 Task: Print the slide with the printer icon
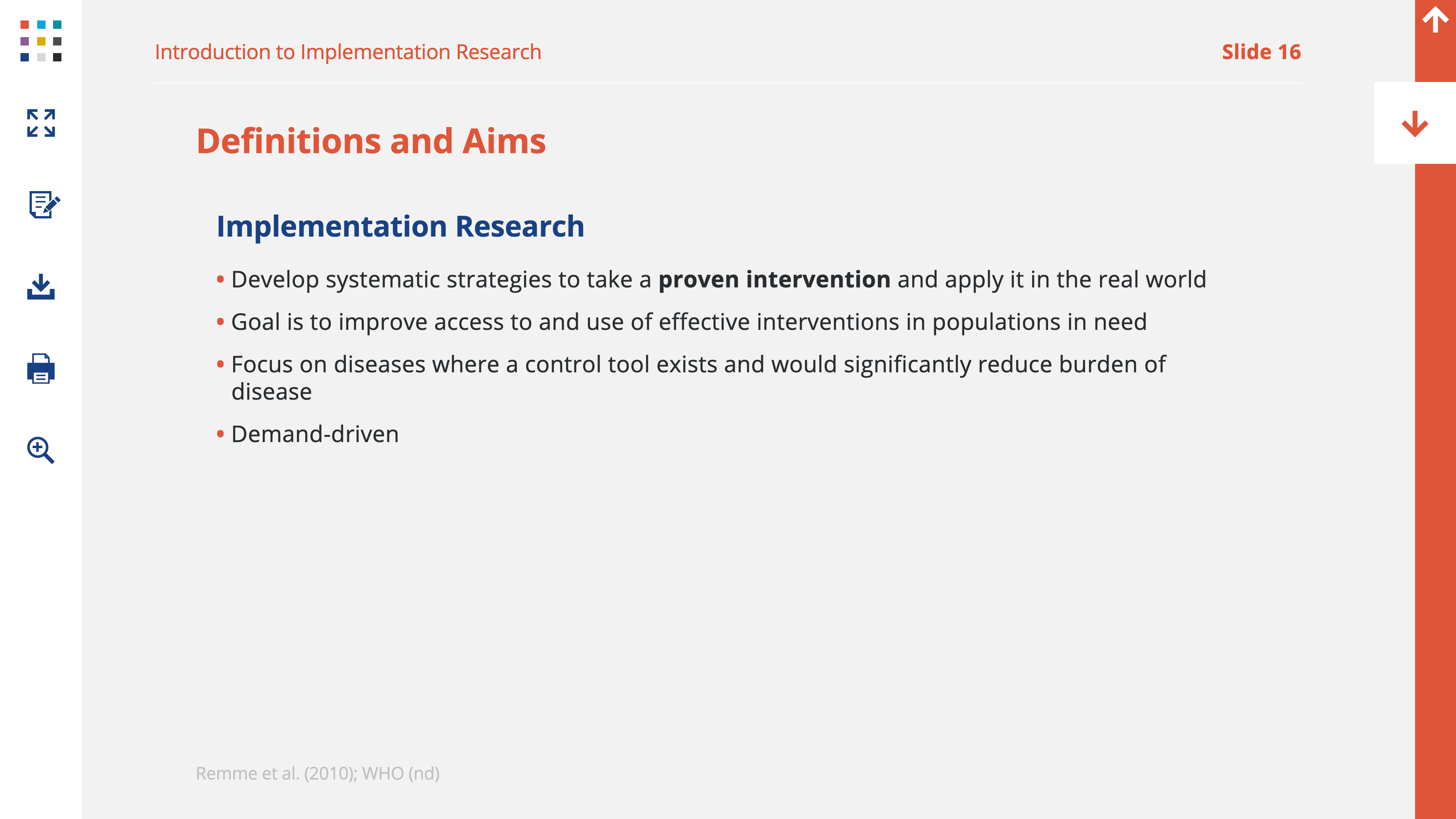41,369
